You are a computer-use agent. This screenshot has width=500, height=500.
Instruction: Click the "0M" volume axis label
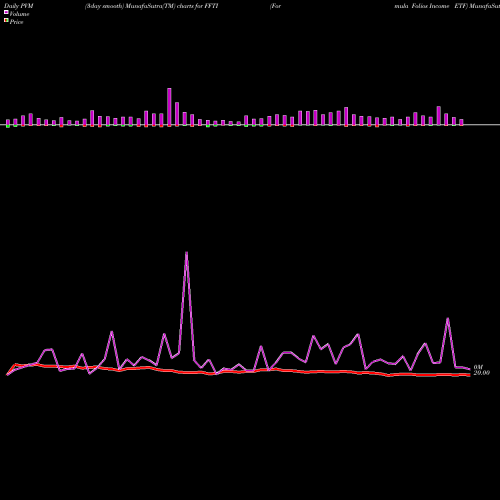pos(478,367)
